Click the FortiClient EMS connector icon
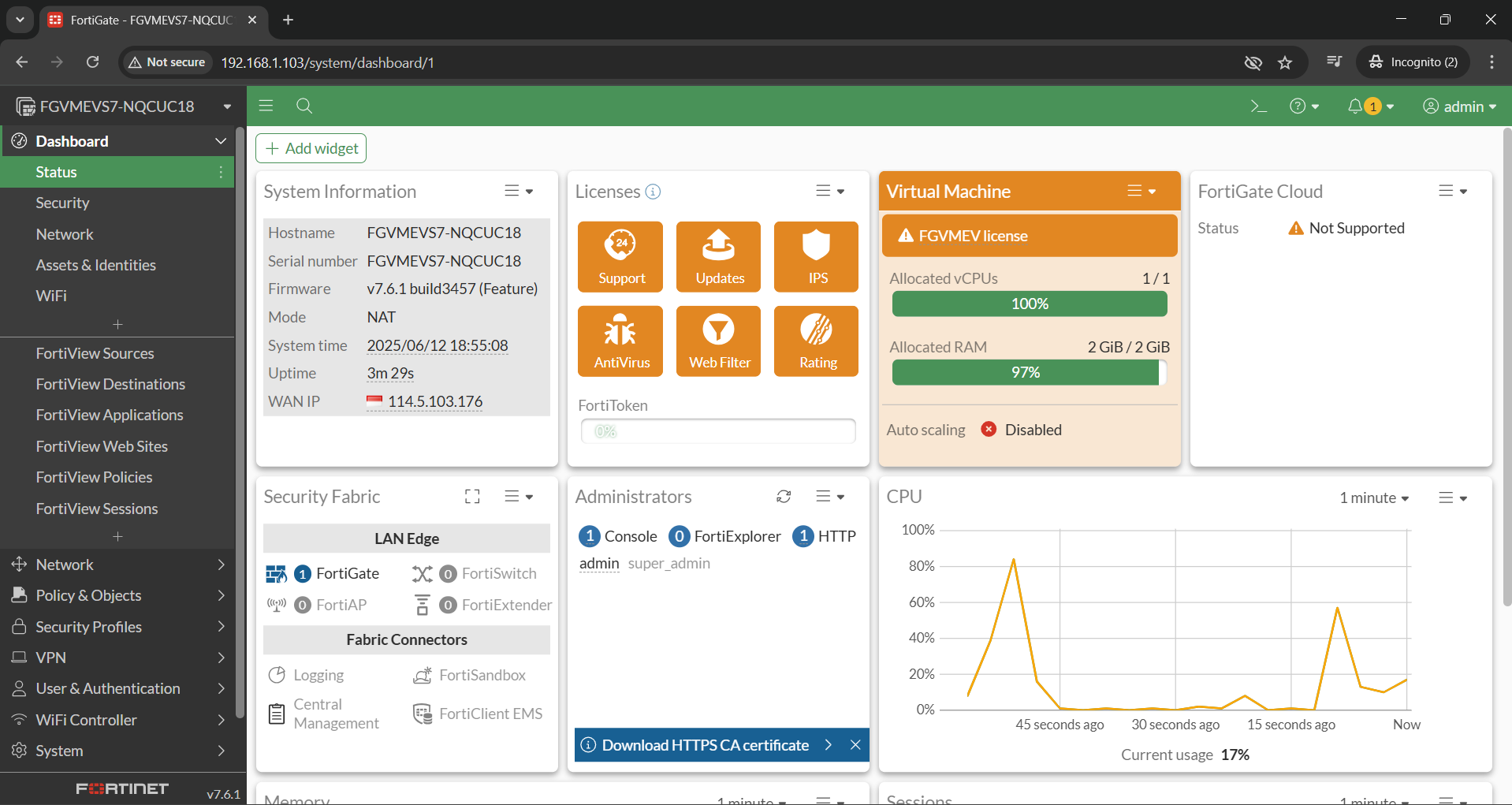 (423, 714)
